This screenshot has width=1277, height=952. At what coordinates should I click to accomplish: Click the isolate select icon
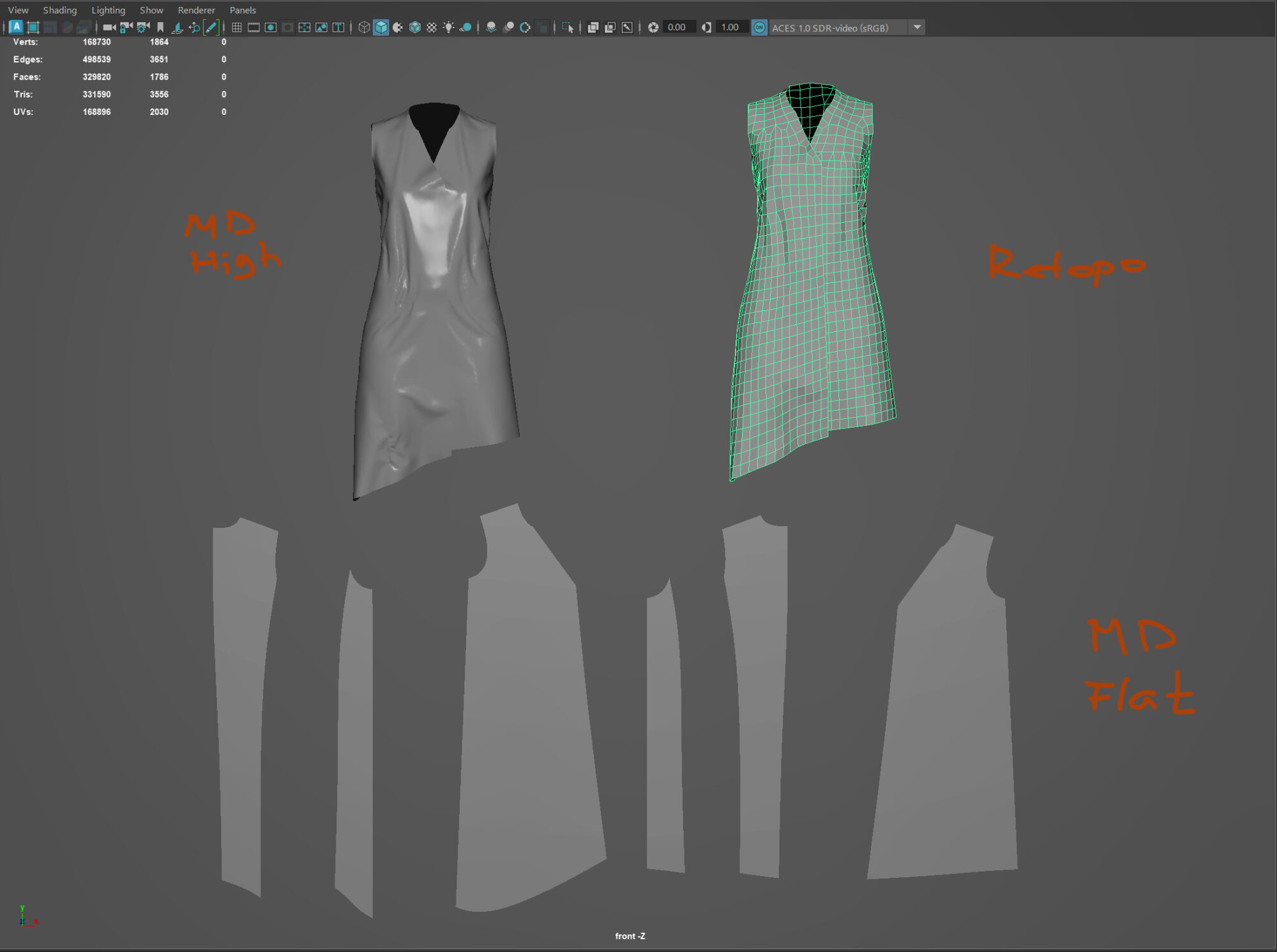(568, 27)
